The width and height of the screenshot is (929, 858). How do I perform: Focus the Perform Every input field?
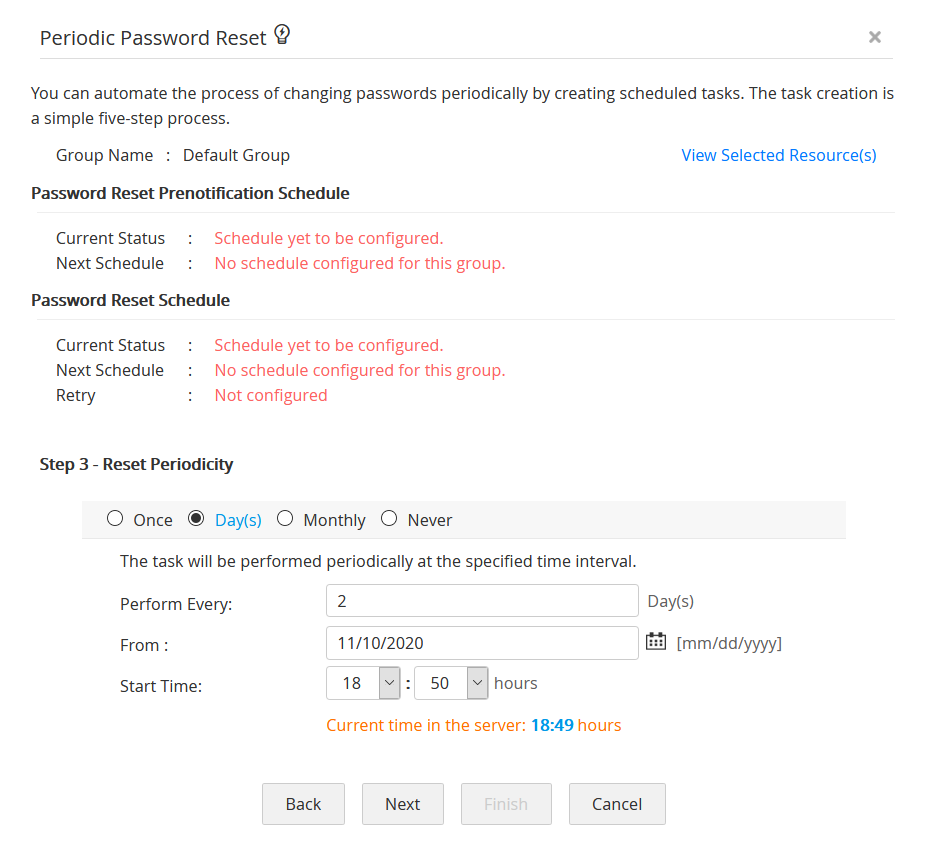tap(482, 601)
